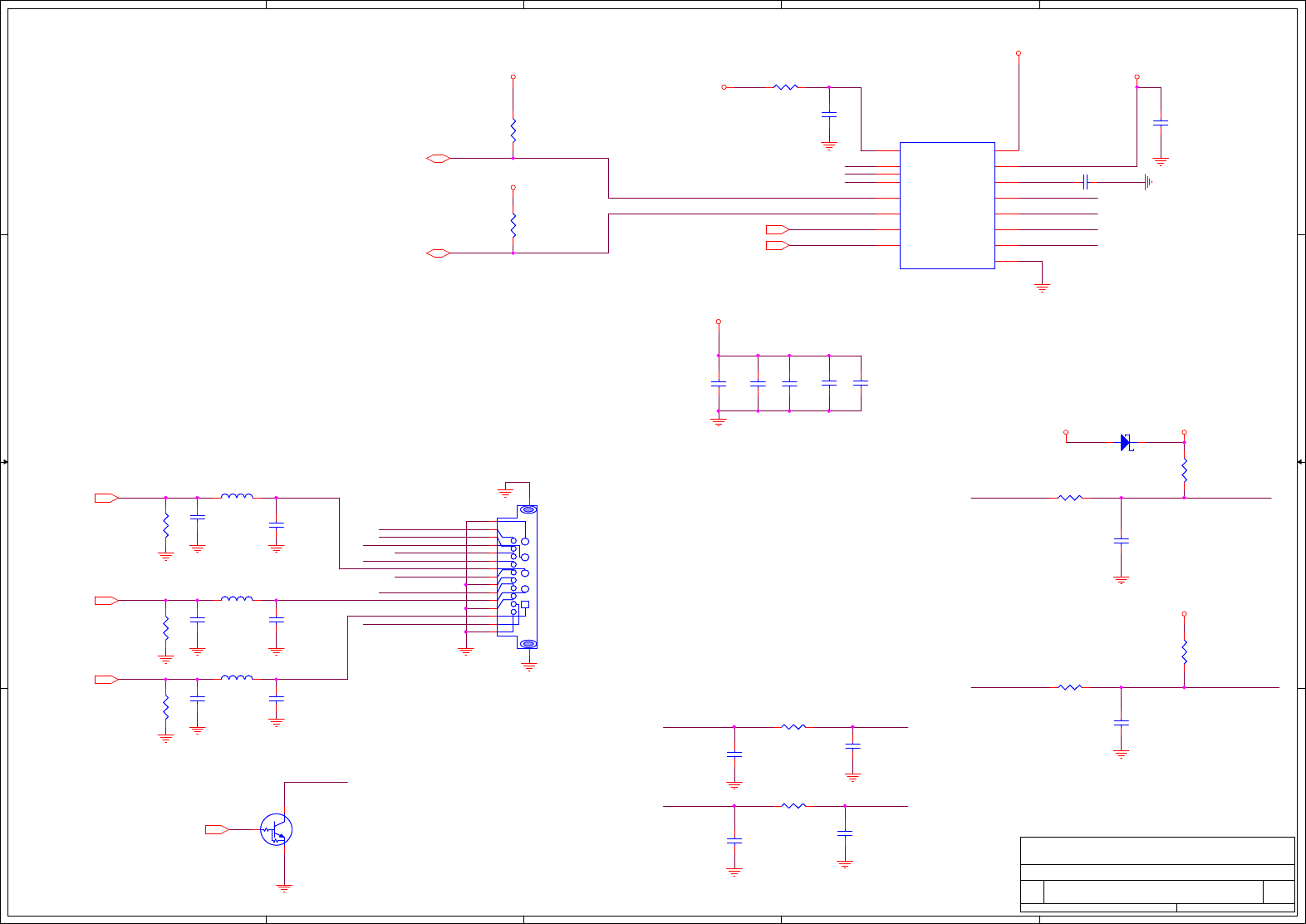This screenshot has width=1306, height=924.
Task: Select the connector's top mounting hole
Action: [528, 510]
